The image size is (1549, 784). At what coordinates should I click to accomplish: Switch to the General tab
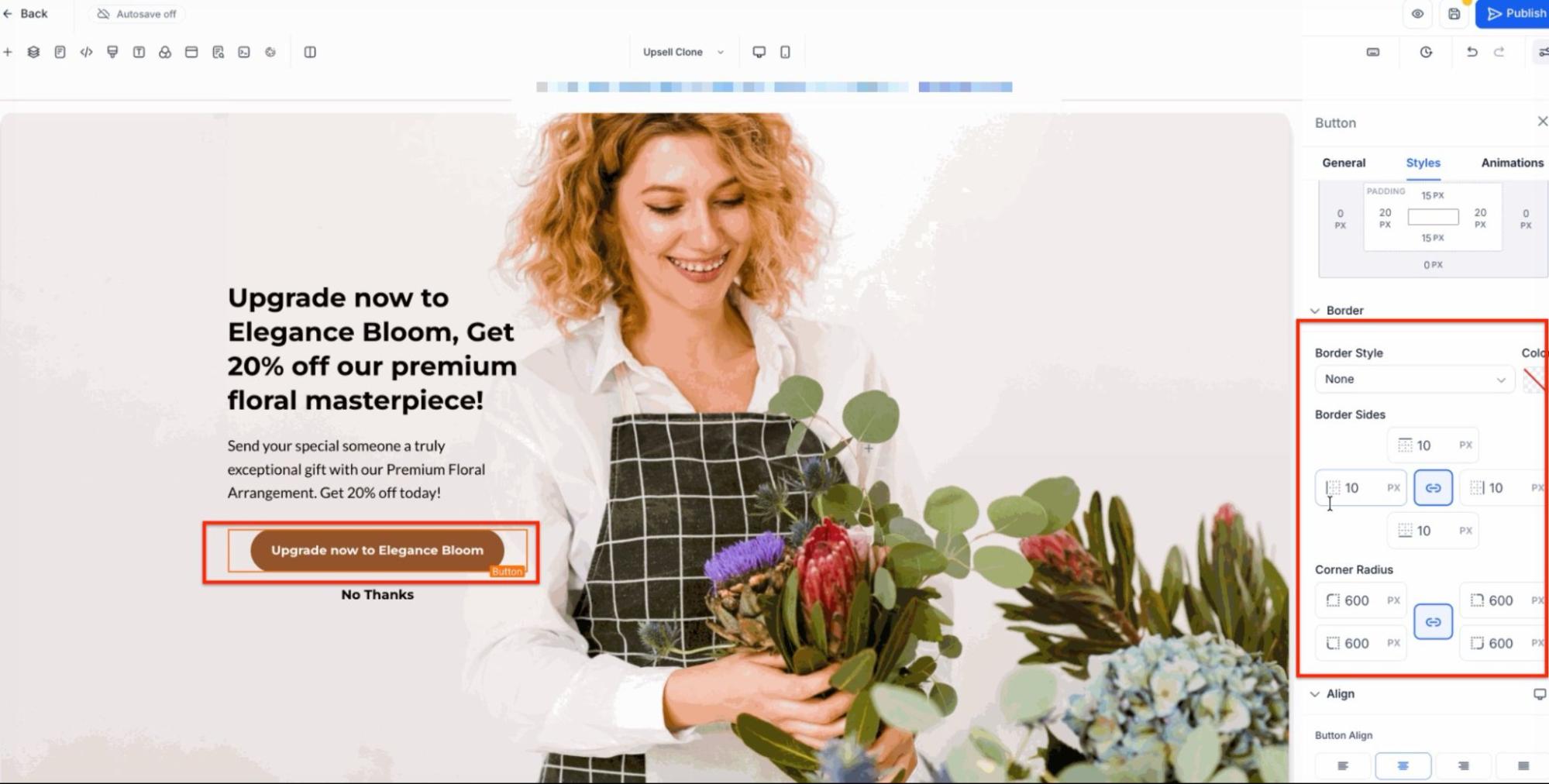pyautogui.click(x=1344, y=163)
